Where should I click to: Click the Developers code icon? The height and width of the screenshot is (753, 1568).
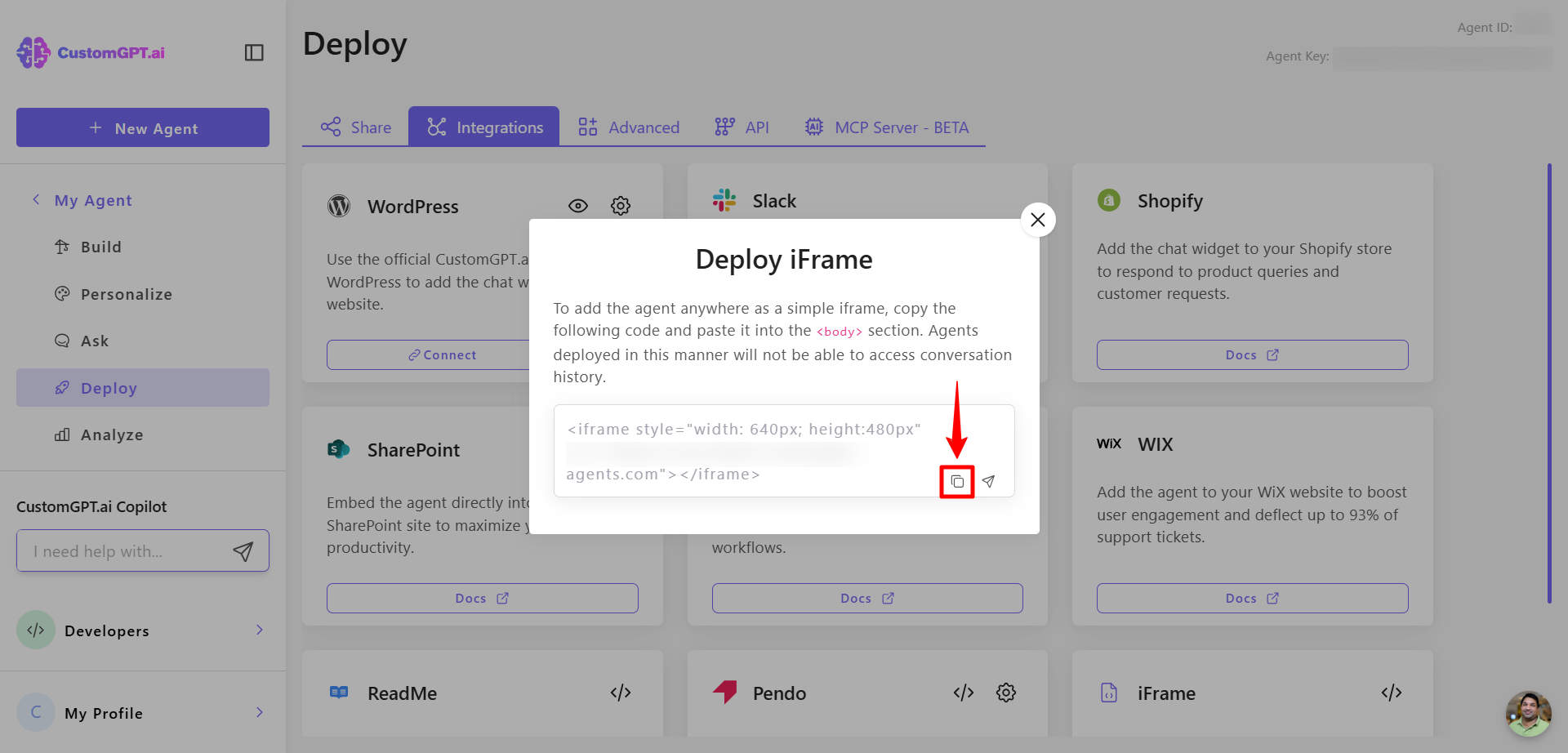(x=36, y=630)
